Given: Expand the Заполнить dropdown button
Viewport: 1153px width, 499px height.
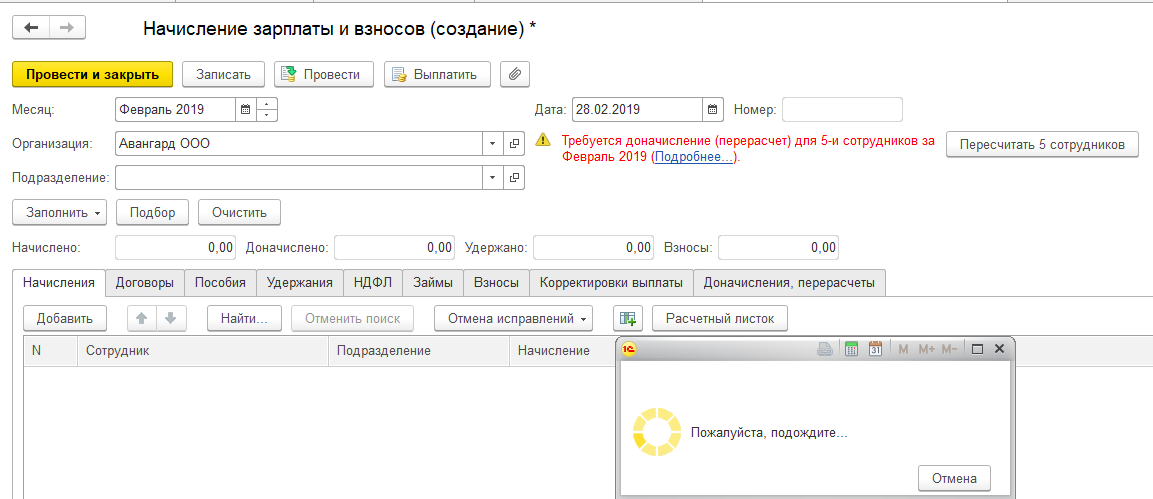Looking at the screenshot, I should tap(60, 212).
